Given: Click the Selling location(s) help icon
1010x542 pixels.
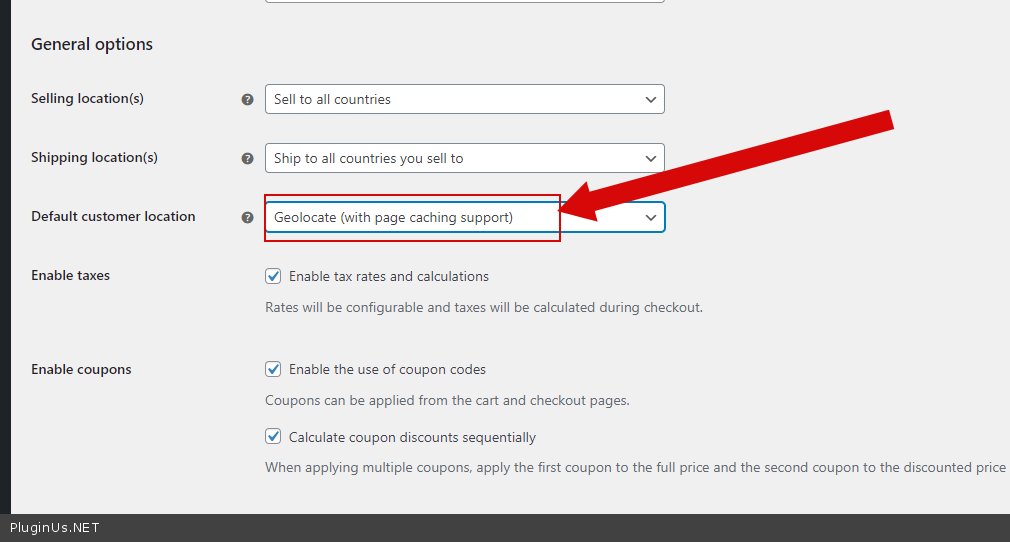Looking at the screenshot, I should point(247,100).
